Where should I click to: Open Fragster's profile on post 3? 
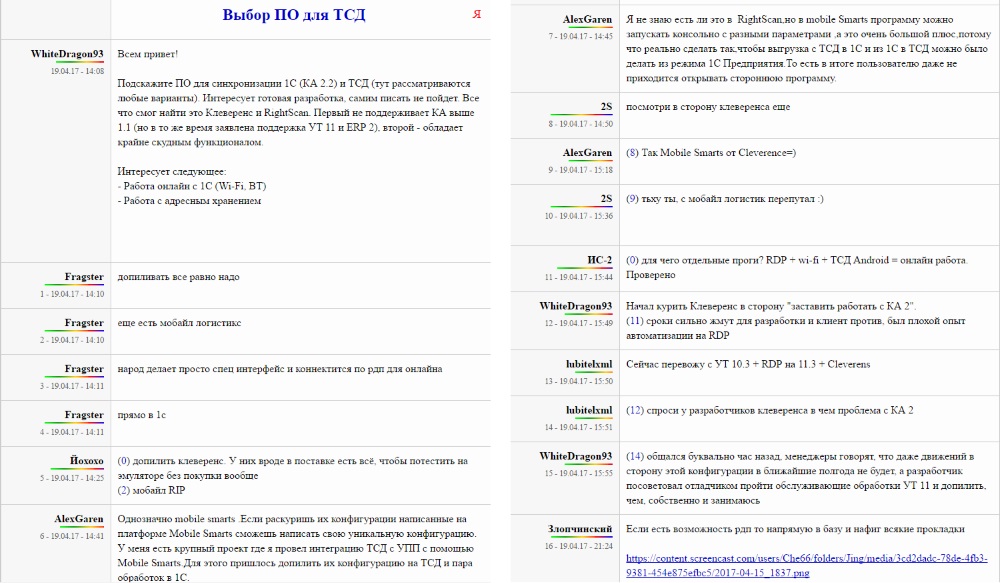(x=84, y=369)
